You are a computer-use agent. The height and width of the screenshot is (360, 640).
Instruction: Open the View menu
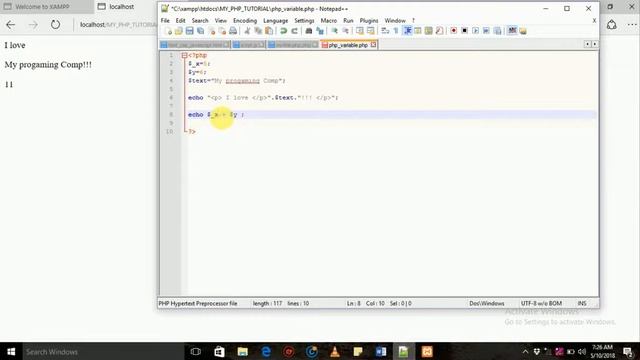pyautogui.click(x=221, y=20)
